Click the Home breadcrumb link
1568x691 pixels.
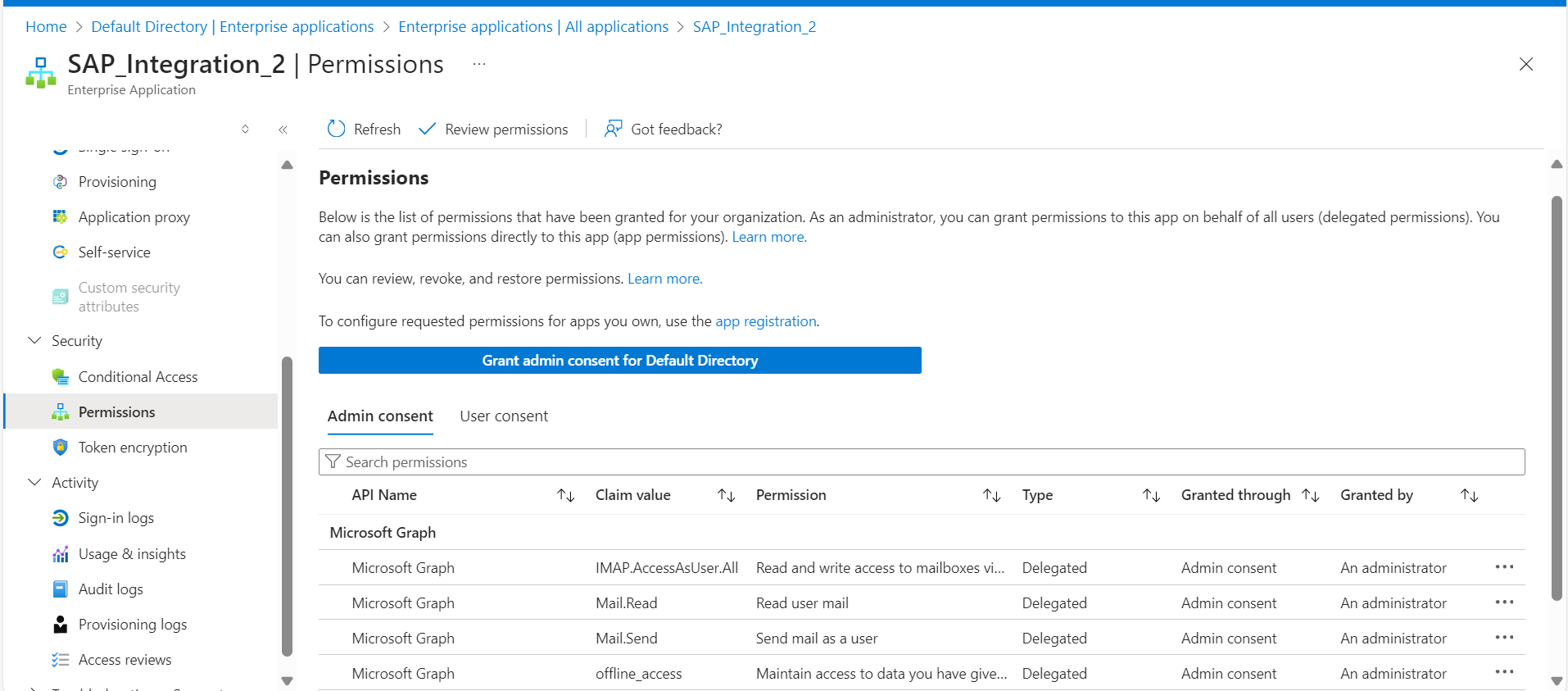[x=46, y=26]
